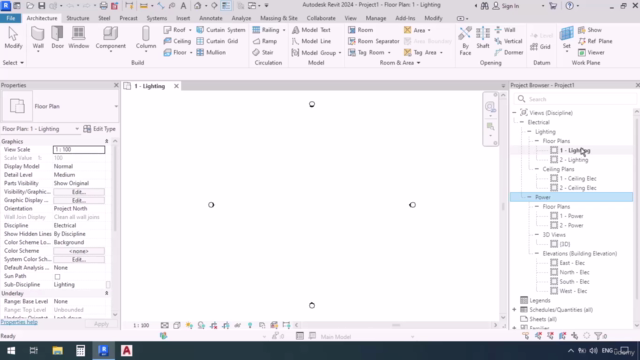Click the Save icon in quick access toolbar

tap(41, 6)
